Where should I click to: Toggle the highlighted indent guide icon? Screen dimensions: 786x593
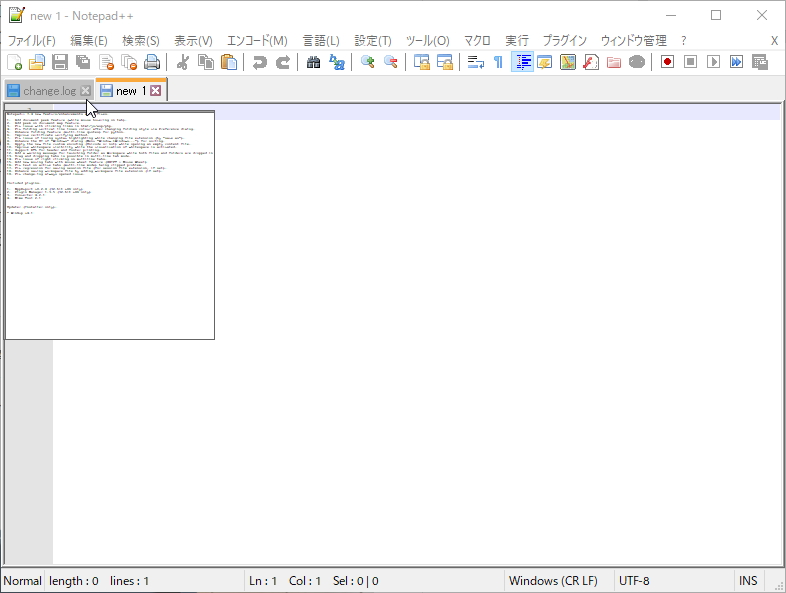click(522, 62)
